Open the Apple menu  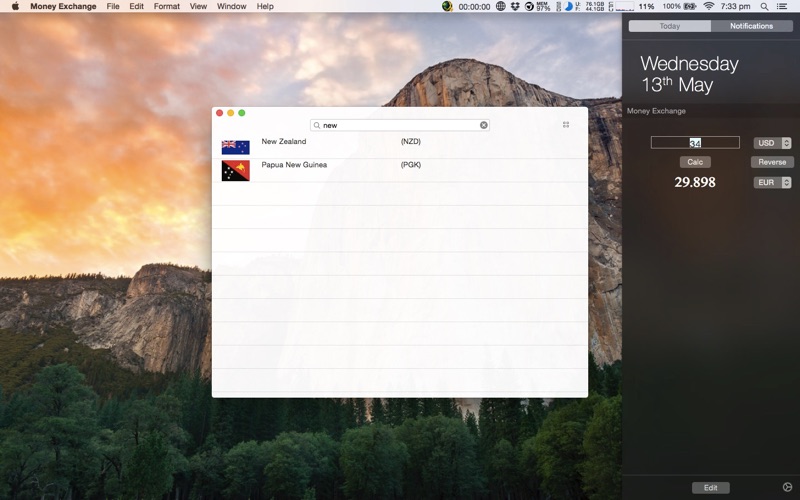click(15, 6)
